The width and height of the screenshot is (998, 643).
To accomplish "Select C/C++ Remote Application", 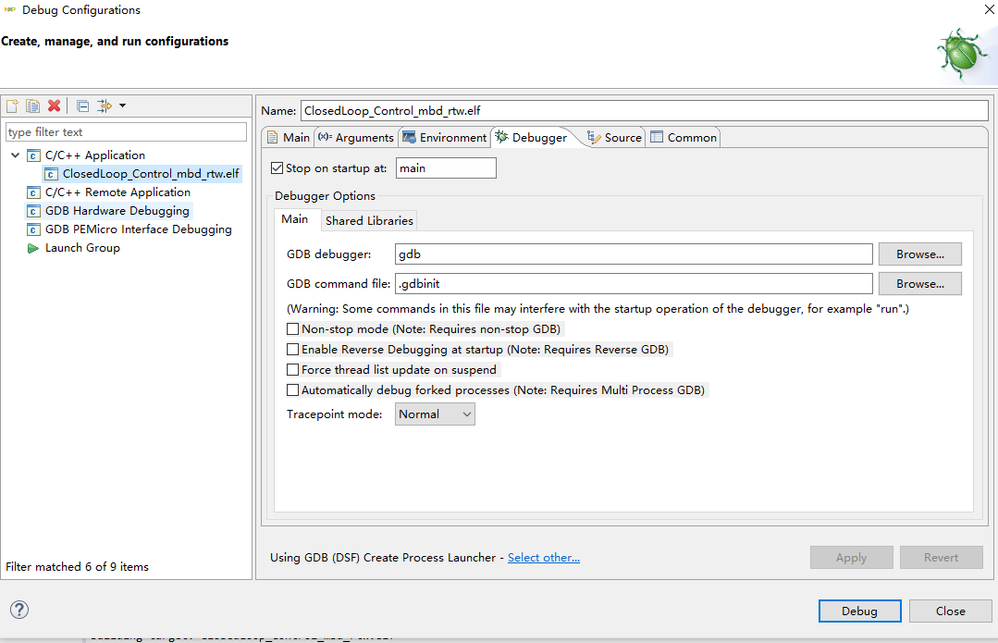I will pyautogui.click(x=117, y=192).
